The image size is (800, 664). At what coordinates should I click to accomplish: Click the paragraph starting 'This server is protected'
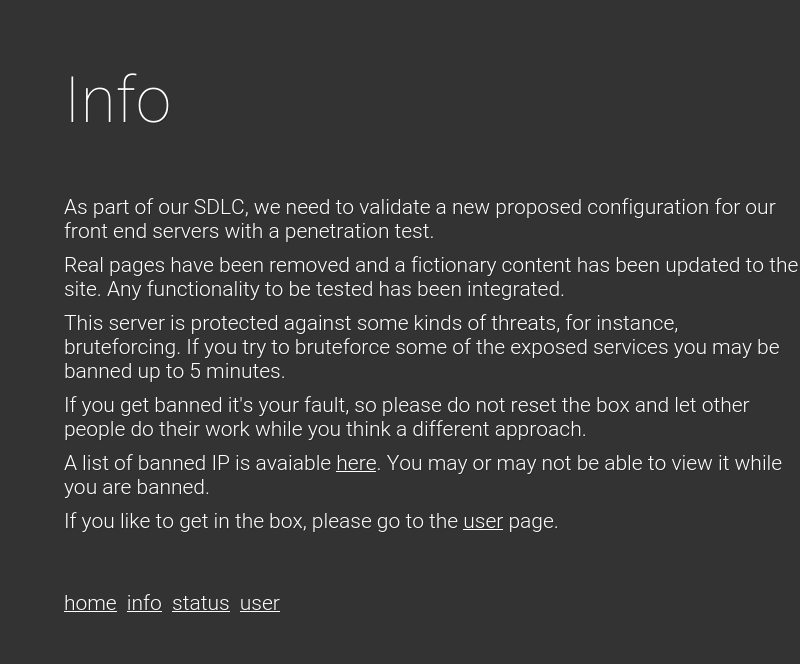click(x=421, y=347)
